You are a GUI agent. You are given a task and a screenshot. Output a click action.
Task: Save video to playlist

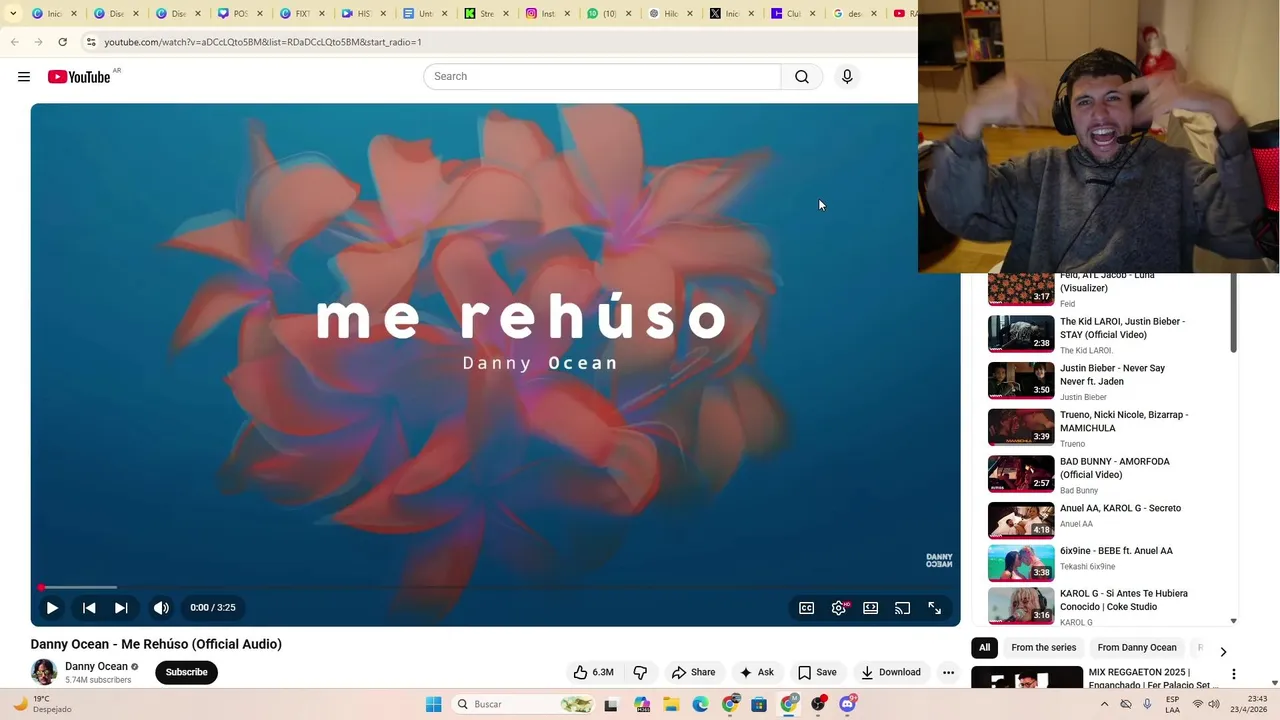817,672
